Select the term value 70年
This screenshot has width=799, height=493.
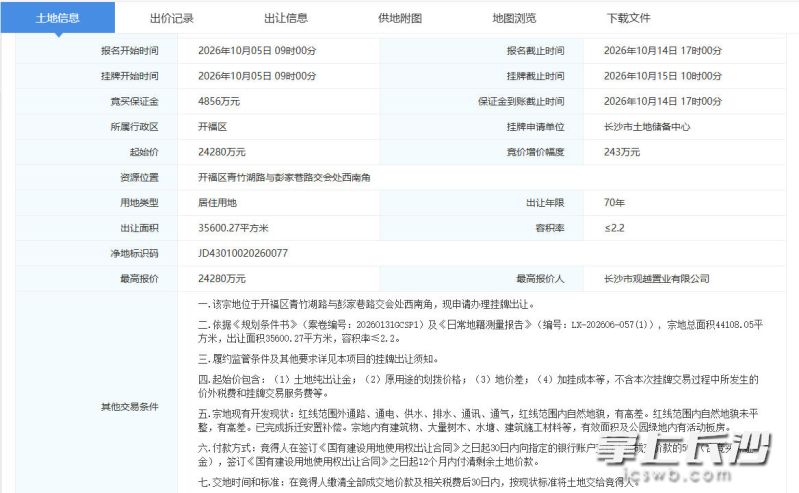[614, 202]
